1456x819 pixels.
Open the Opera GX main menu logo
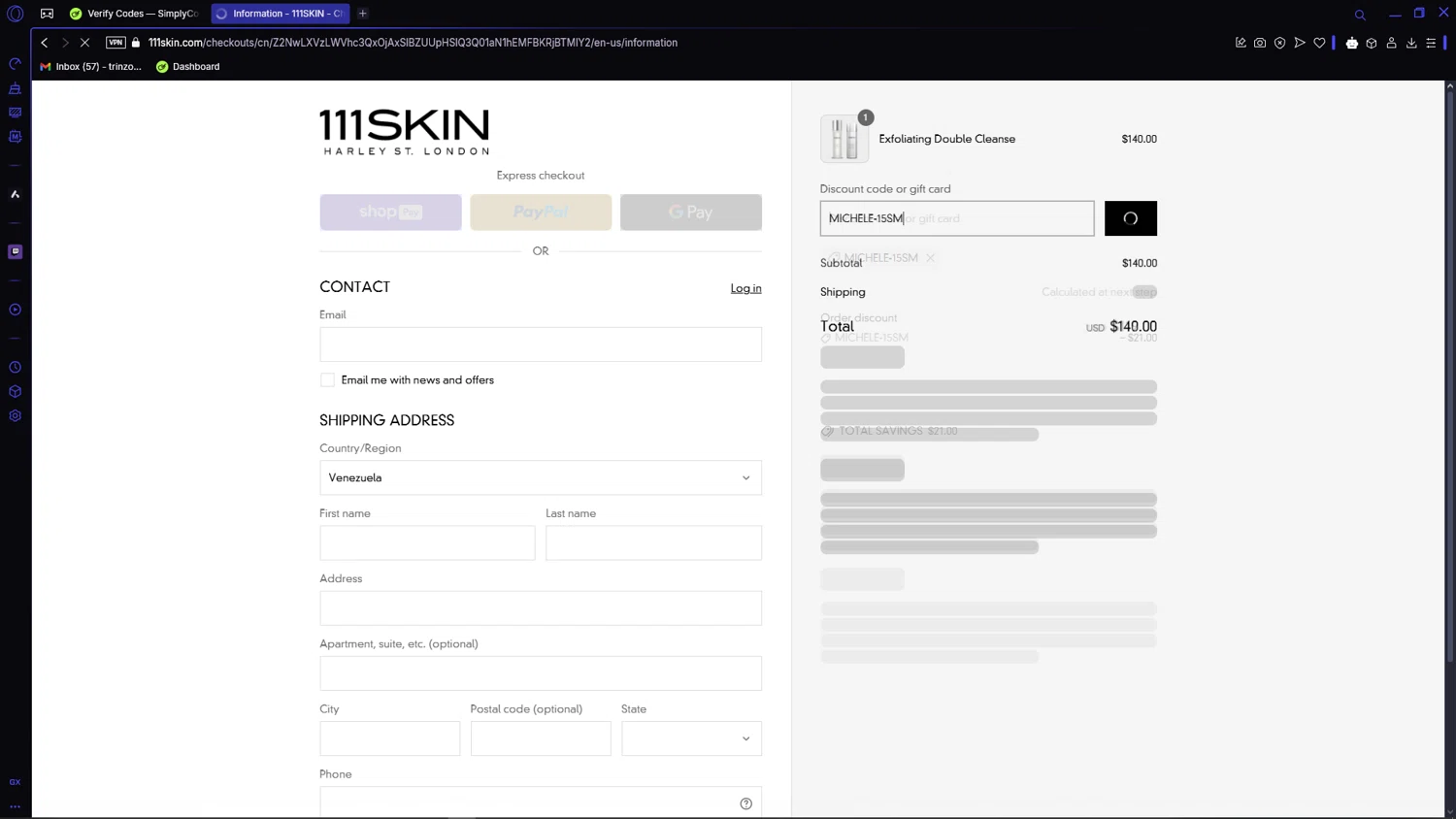pyautogui.click(x=16, y=14)
